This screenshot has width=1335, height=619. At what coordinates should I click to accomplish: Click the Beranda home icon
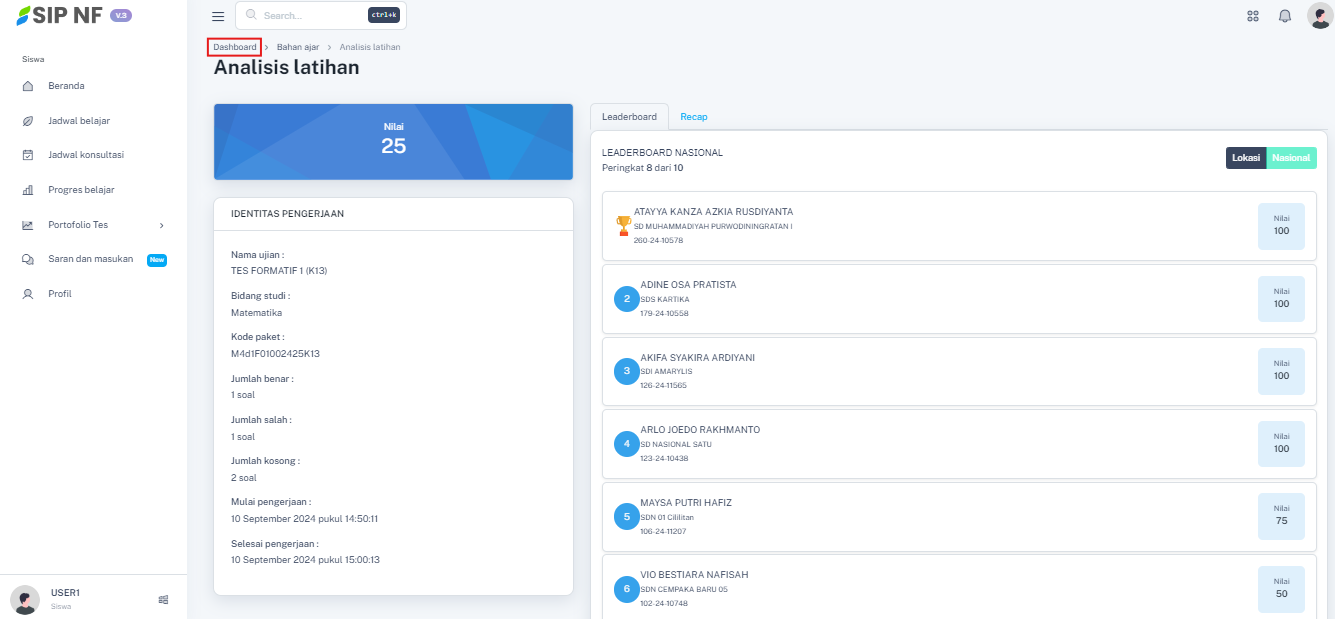[x=28, y=86]
